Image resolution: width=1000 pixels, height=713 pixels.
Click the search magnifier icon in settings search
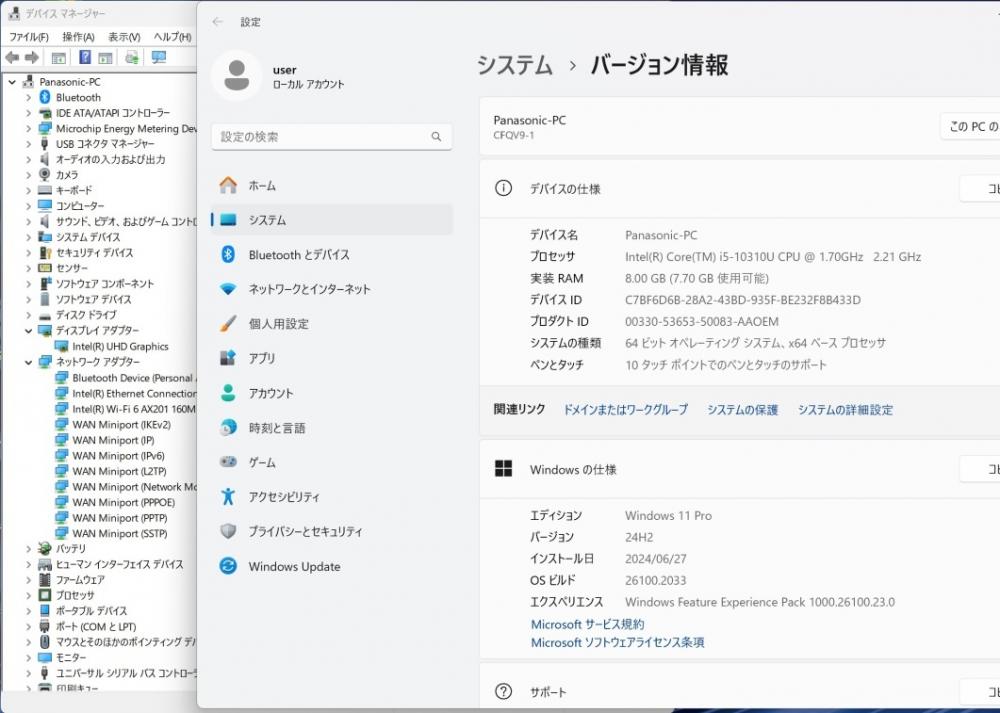point(436,137)
